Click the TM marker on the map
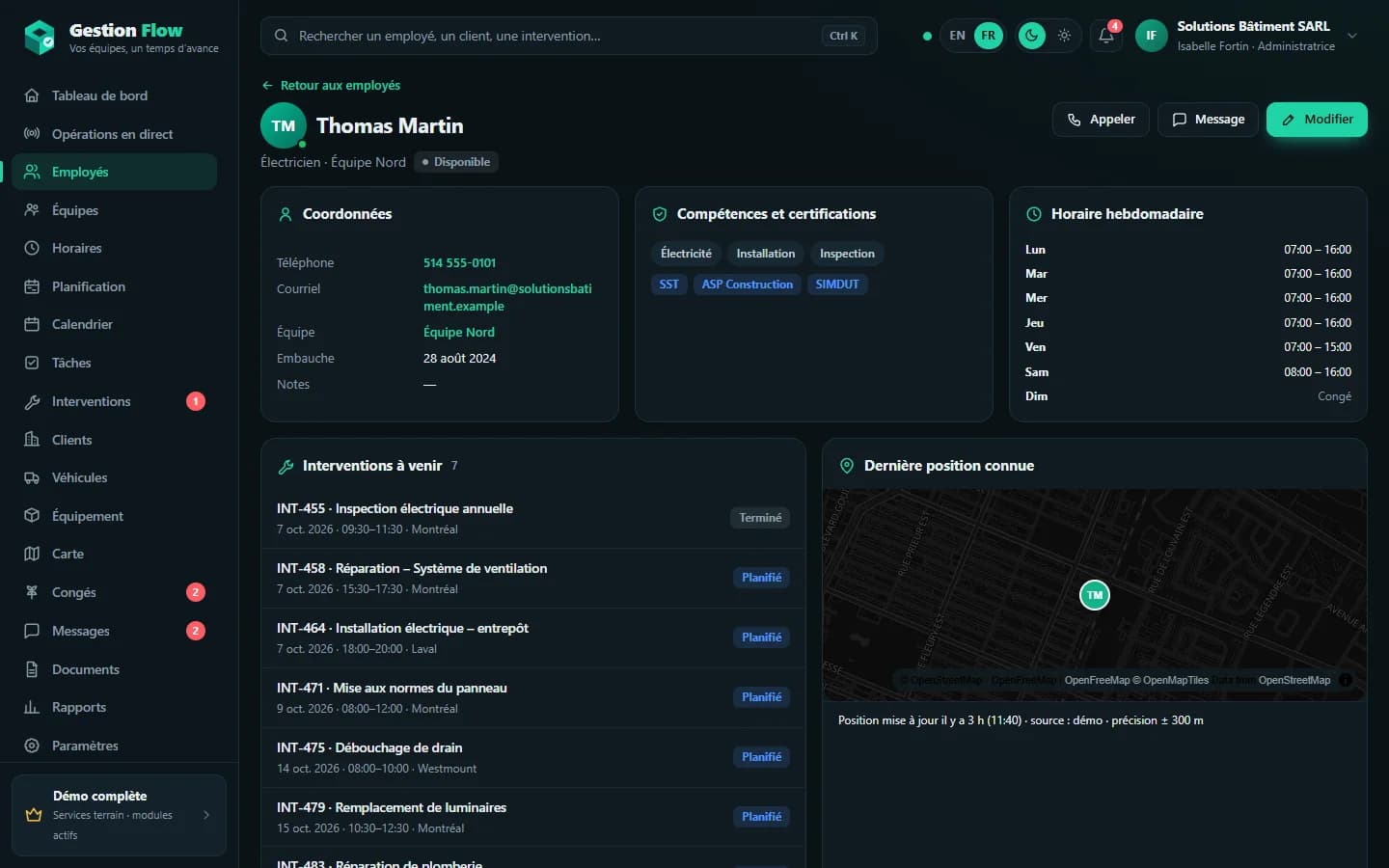This screenshot has width=1389, height=868. click(1095, 595)
